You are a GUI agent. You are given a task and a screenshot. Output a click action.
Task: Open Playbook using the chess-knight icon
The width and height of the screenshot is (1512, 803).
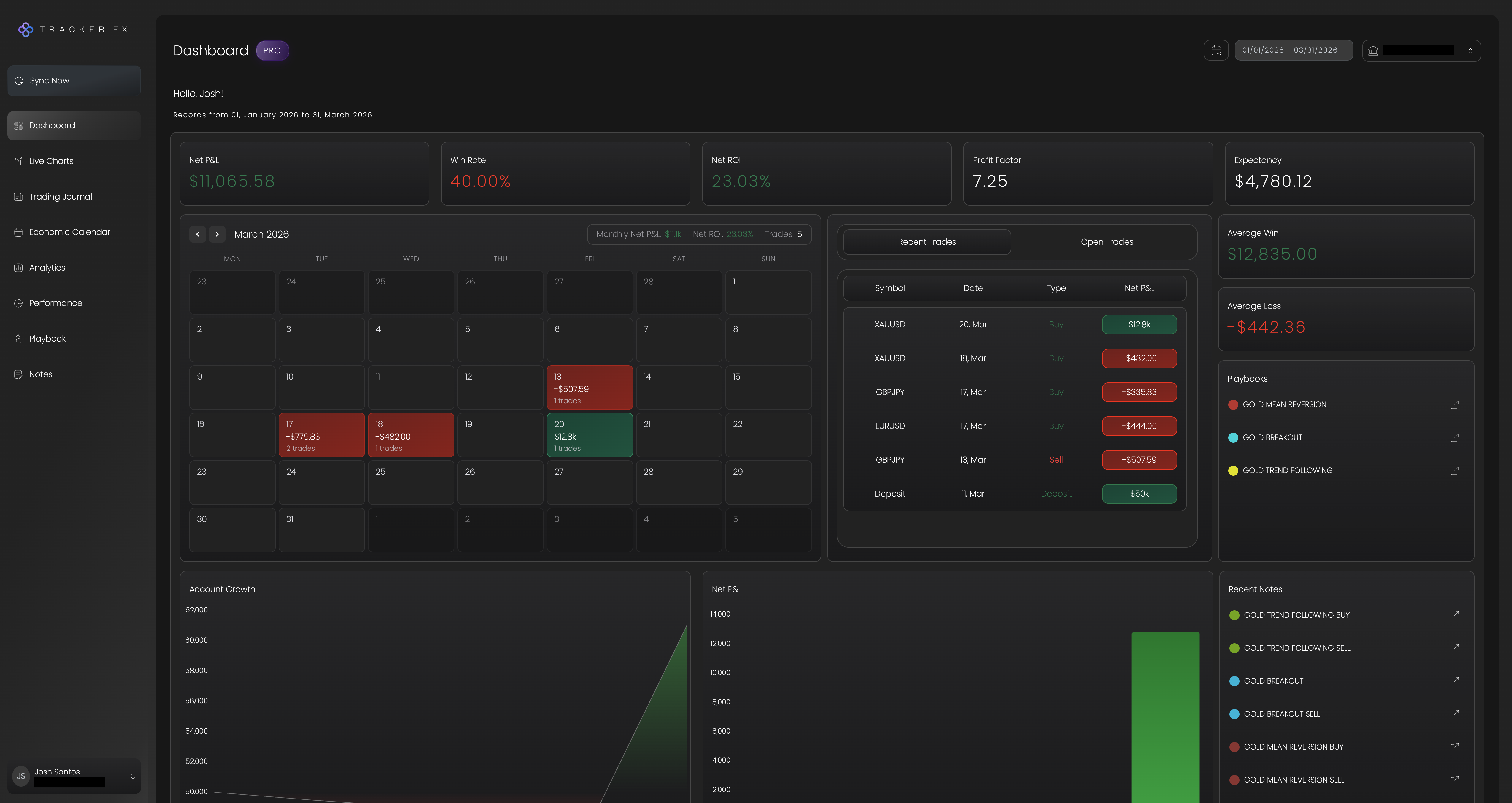click(18, 338)
